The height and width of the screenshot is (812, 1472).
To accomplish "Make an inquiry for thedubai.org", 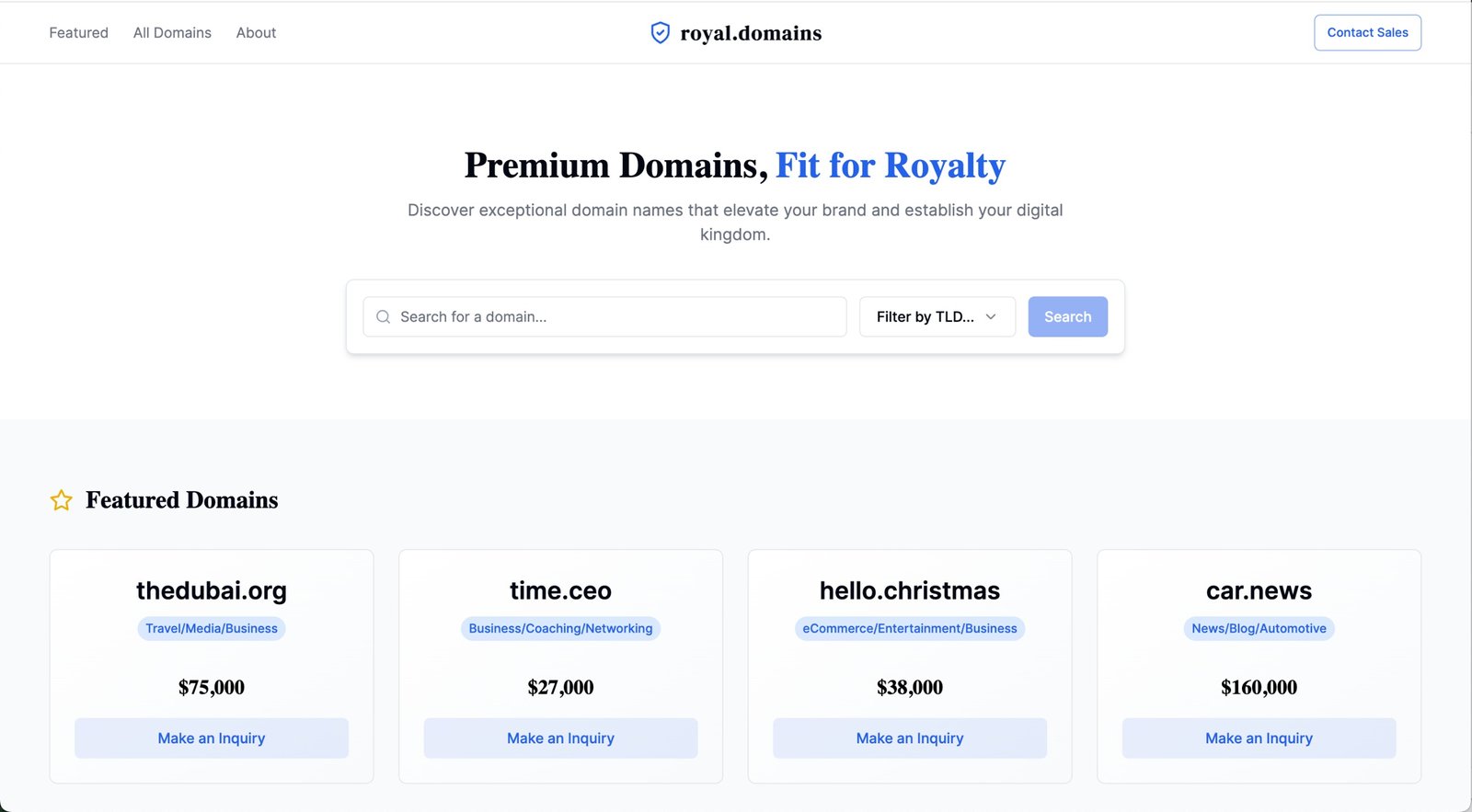I will point(212,738).
